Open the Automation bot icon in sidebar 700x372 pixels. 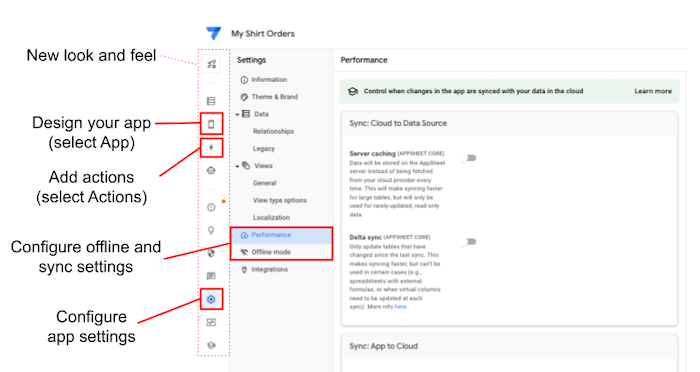point(211,171)
